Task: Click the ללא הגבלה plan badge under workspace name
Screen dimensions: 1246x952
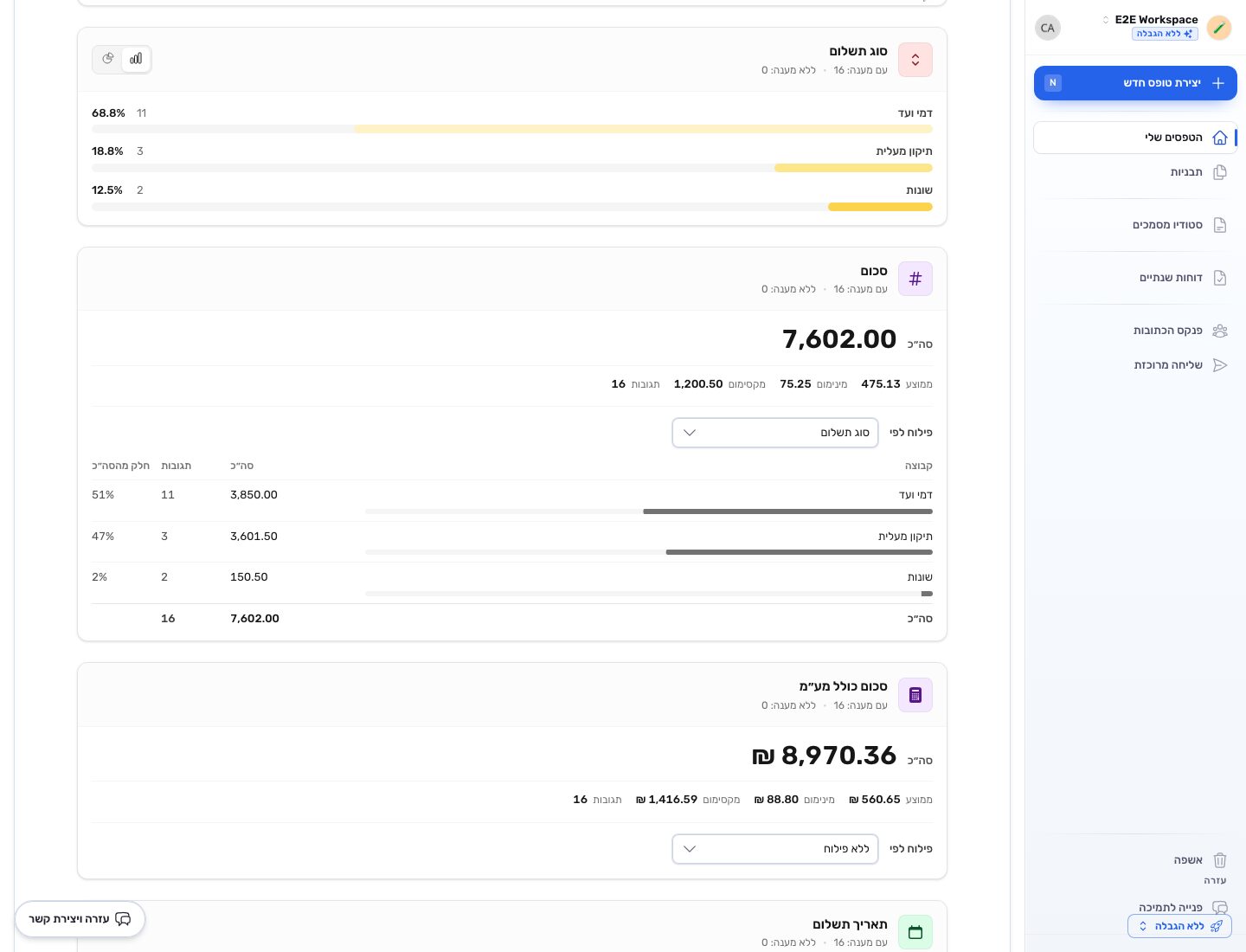Action: click(1165, 34)
